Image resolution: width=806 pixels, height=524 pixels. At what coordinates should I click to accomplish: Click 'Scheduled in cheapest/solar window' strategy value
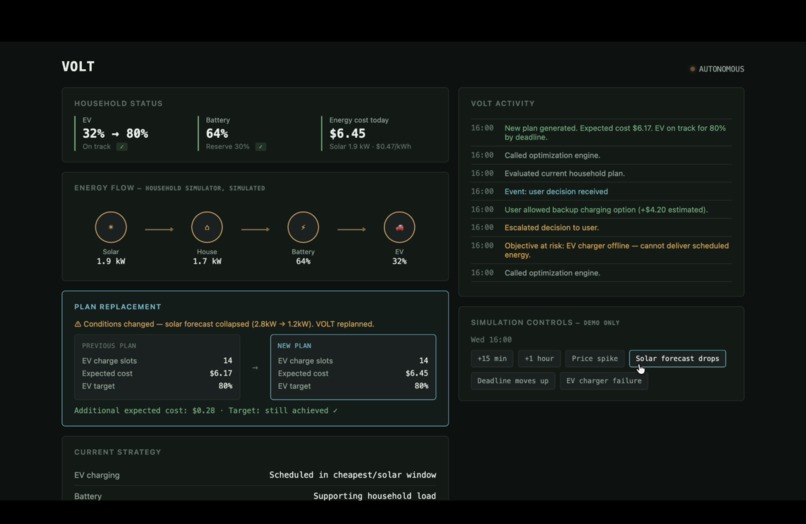click(353, 475)
